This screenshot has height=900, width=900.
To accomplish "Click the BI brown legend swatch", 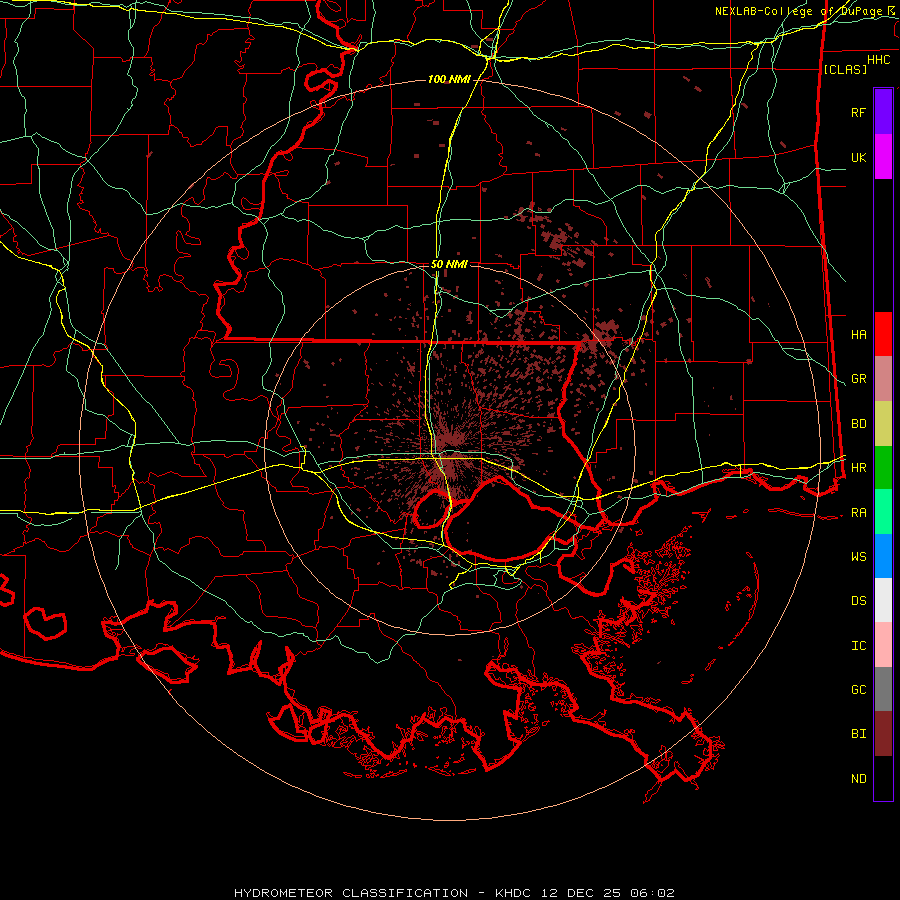I will coord(883,734).
